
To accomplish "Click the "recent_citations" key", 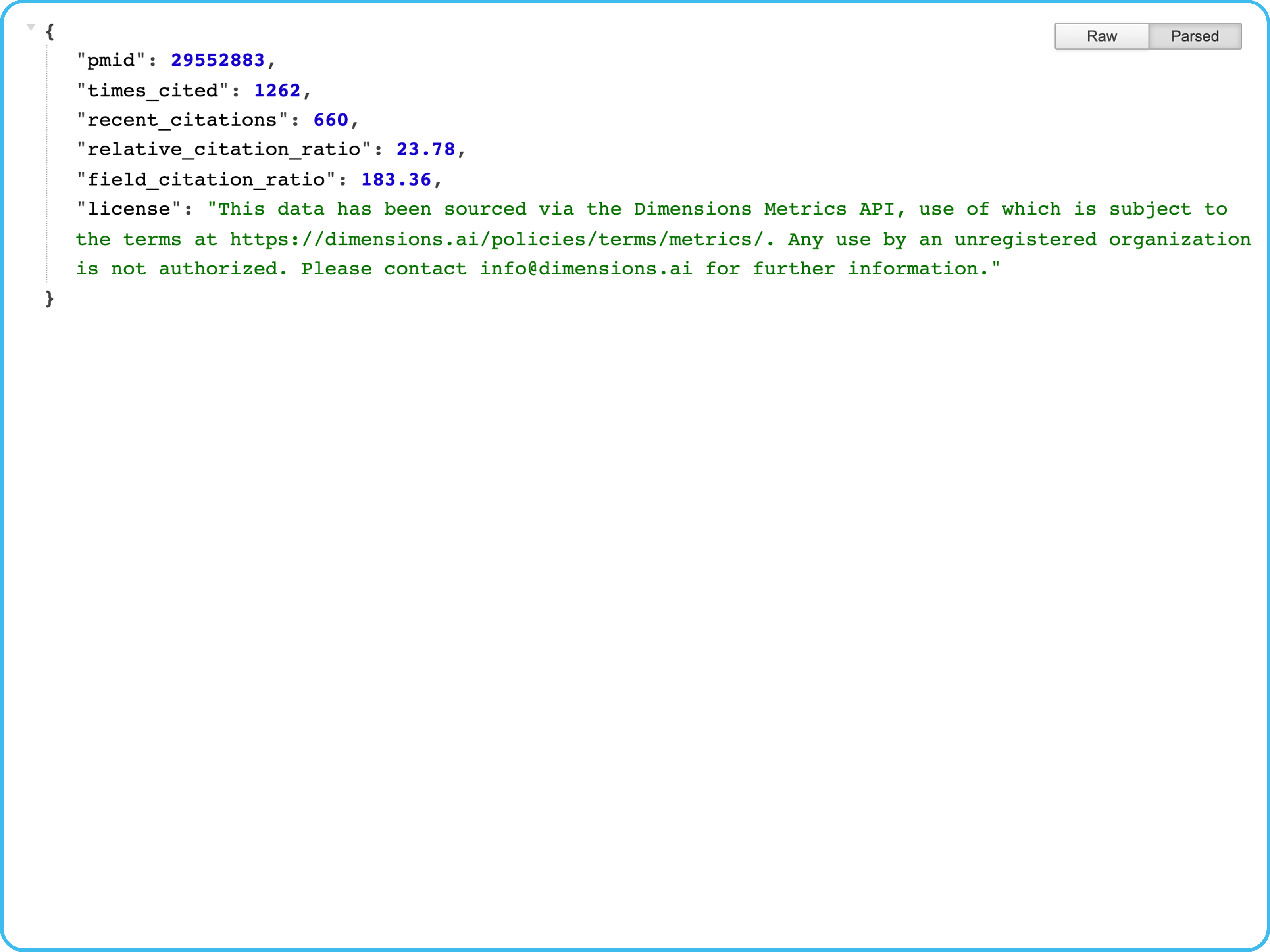I will tap(182, 120).
